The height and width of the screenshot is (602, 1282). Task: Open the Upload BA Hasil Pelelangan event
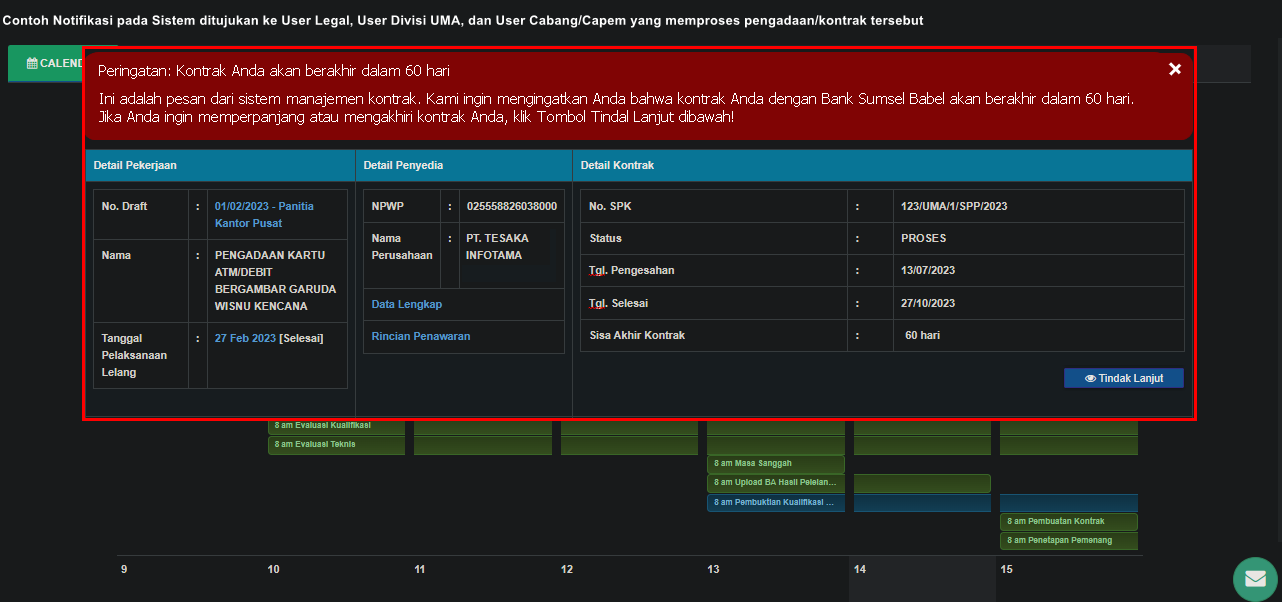pos(775,484)
